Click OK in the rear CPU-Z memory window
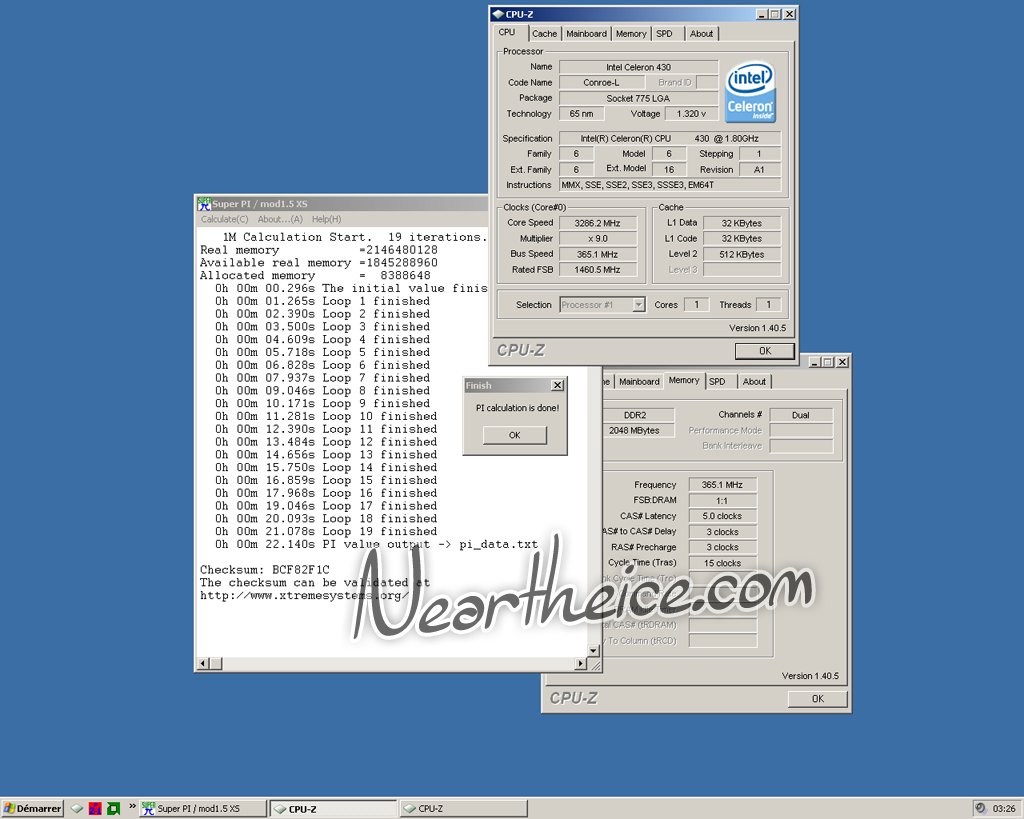Viewport: 1024px width, 819px height. pos(818,699)
